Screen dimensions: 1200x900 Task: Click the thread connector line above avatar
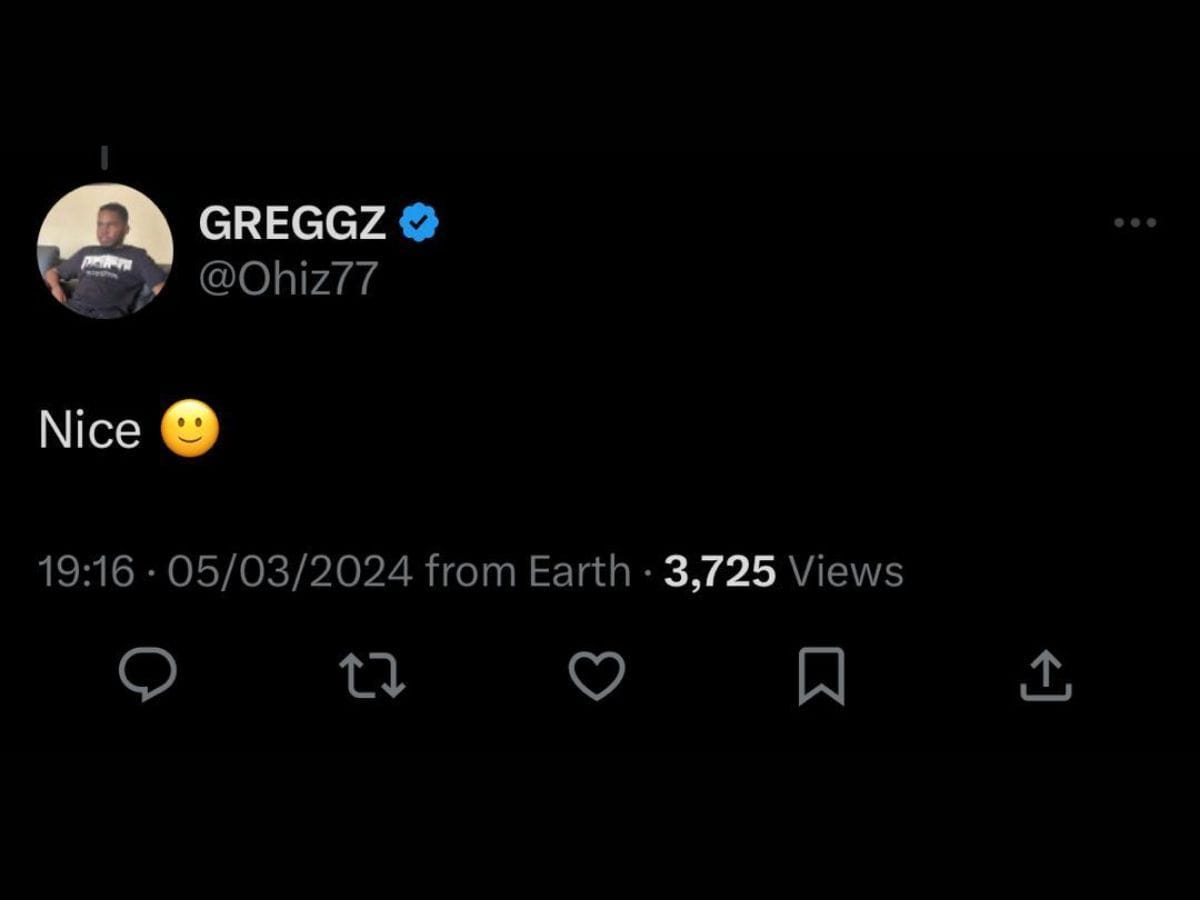pos(105,158)
